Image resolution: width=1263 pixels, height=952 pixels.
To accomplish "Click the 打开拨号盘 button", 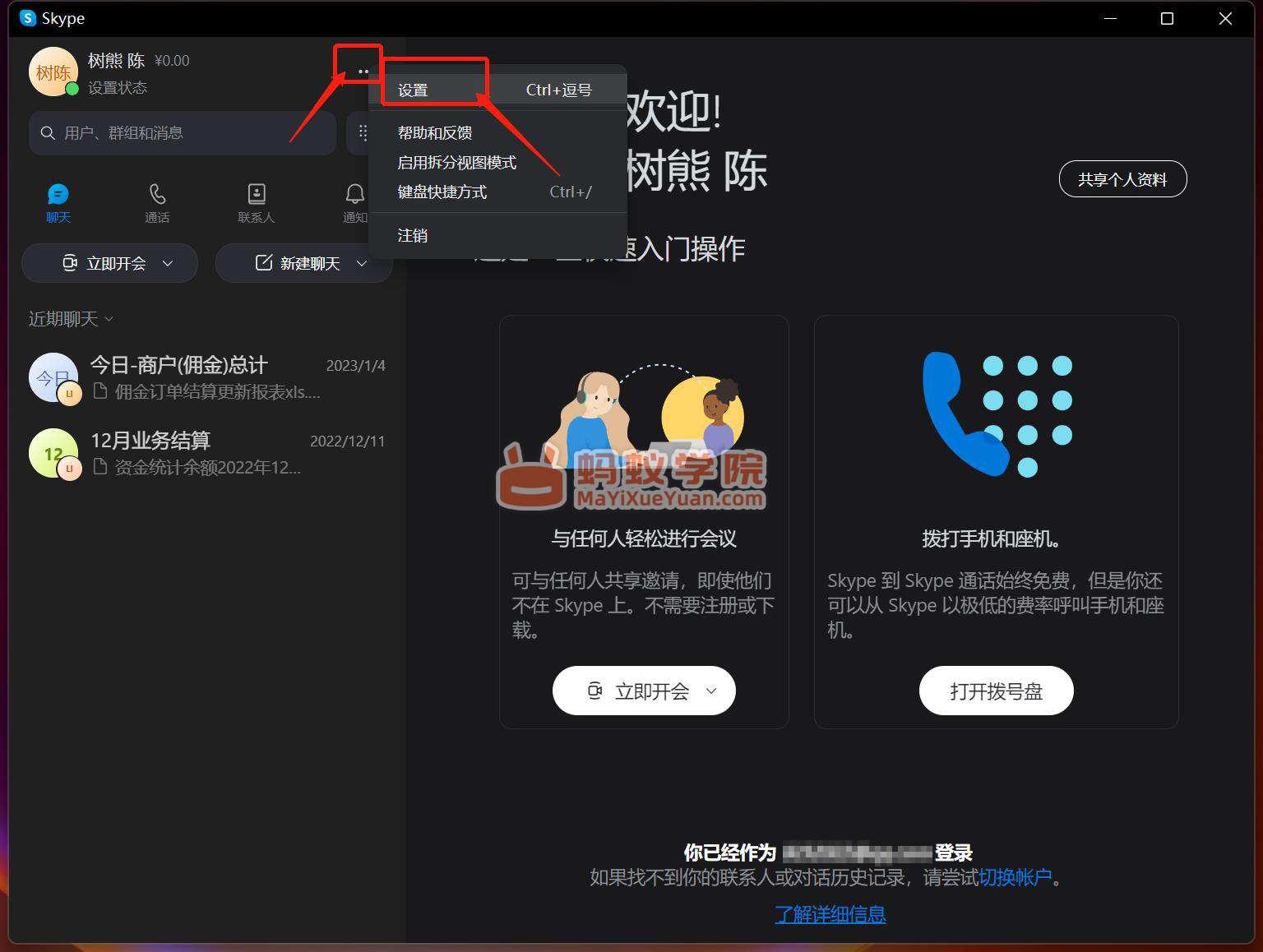I will [x=996, y=691].
